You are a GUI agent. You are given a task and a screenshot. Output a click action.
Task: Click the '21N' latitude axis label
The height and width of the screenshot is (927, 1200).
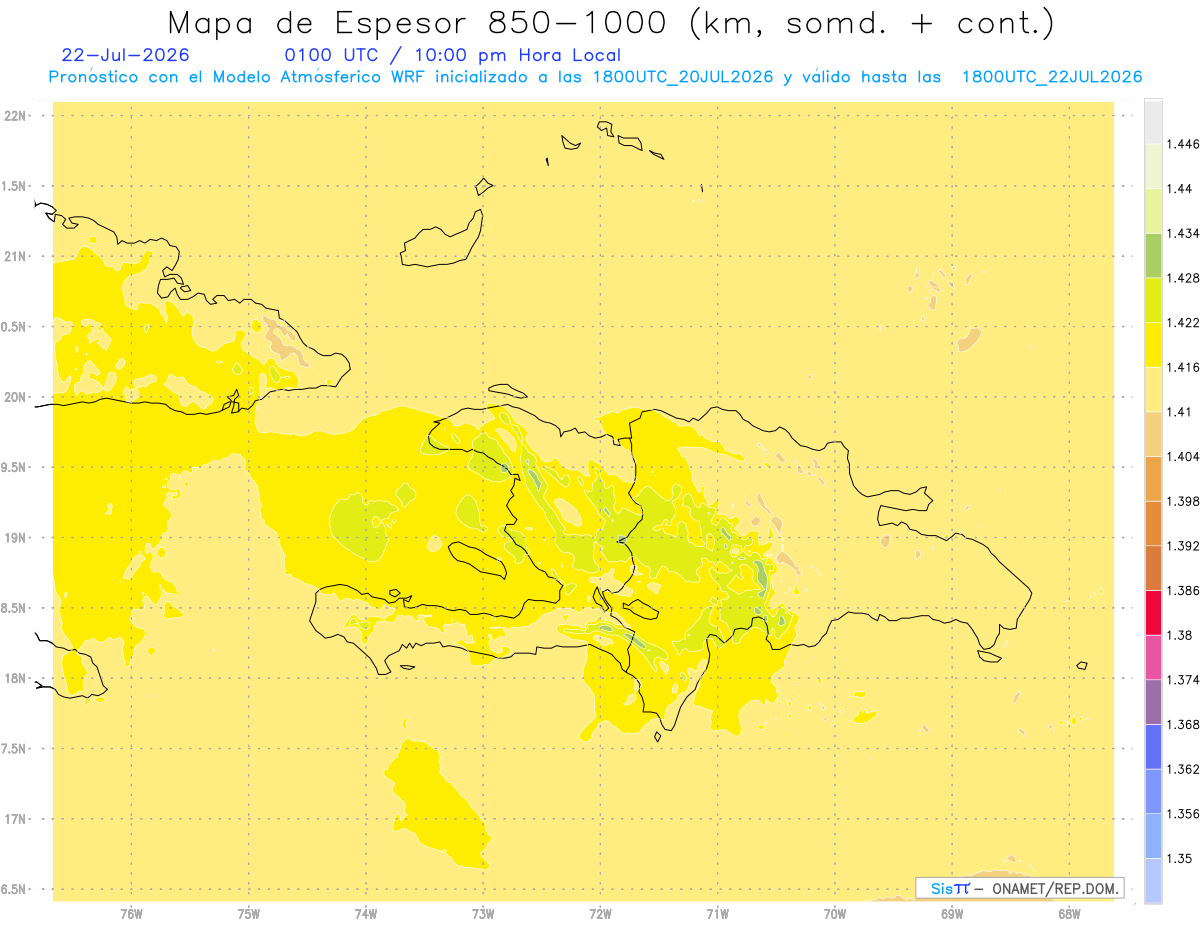point(14,256)
